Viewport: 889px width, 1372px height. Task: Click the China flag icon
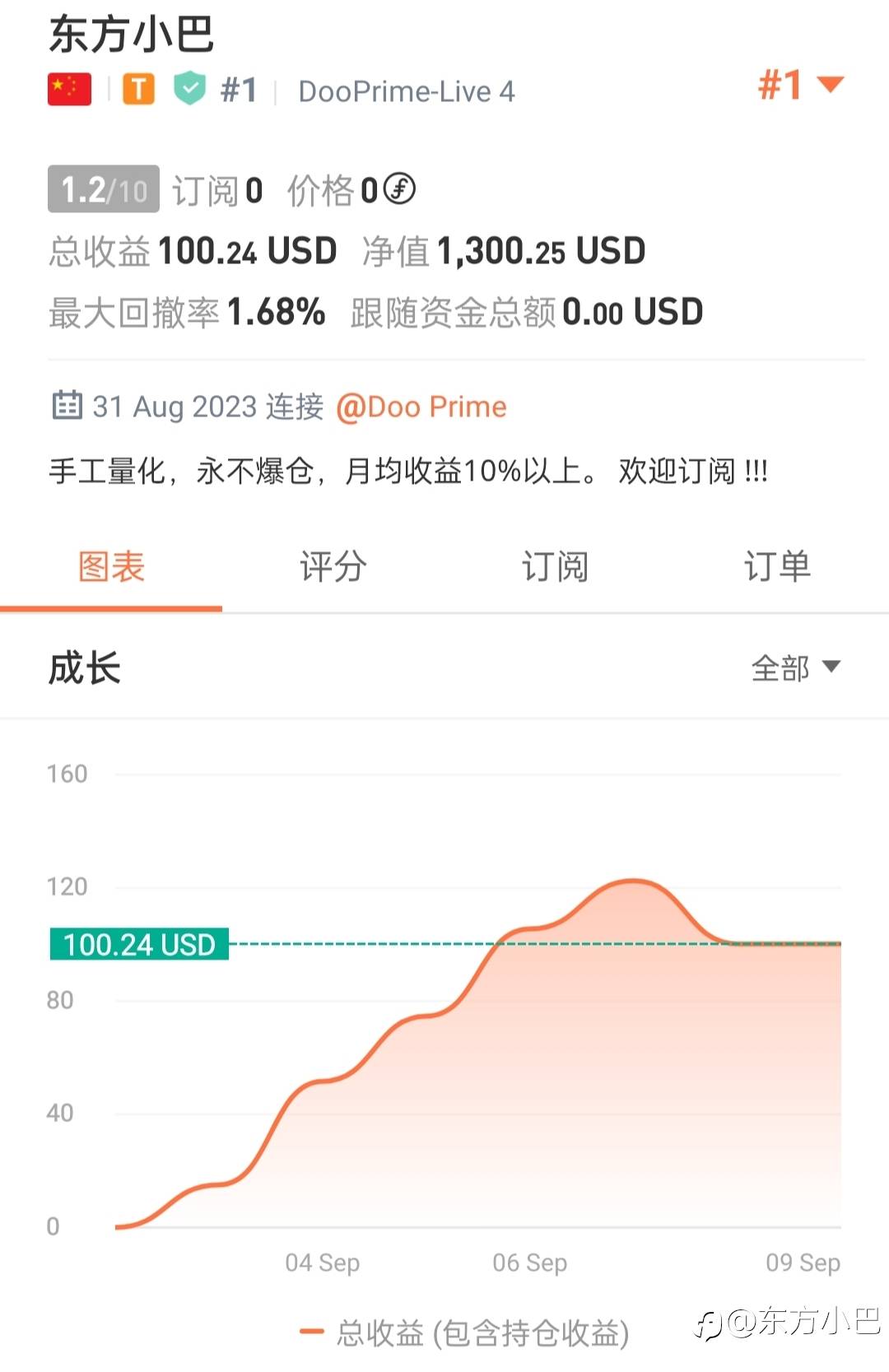pyautogui.click(x=69, y=89)
